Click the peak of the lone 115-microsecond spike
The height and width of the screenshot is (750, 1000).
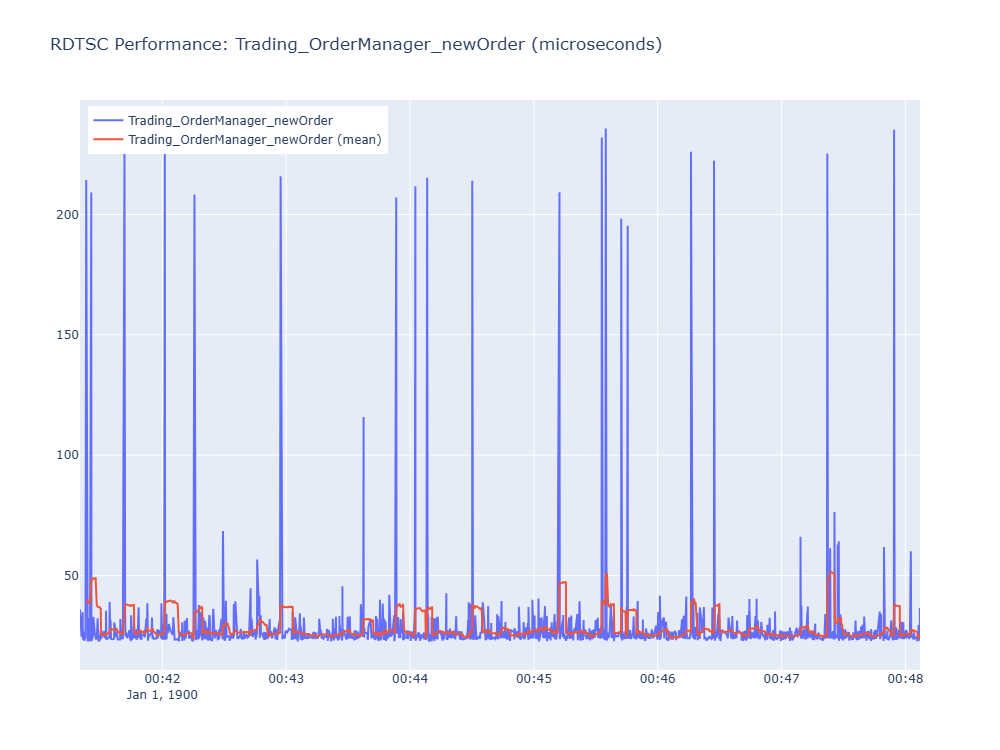(x=364, y=418)
